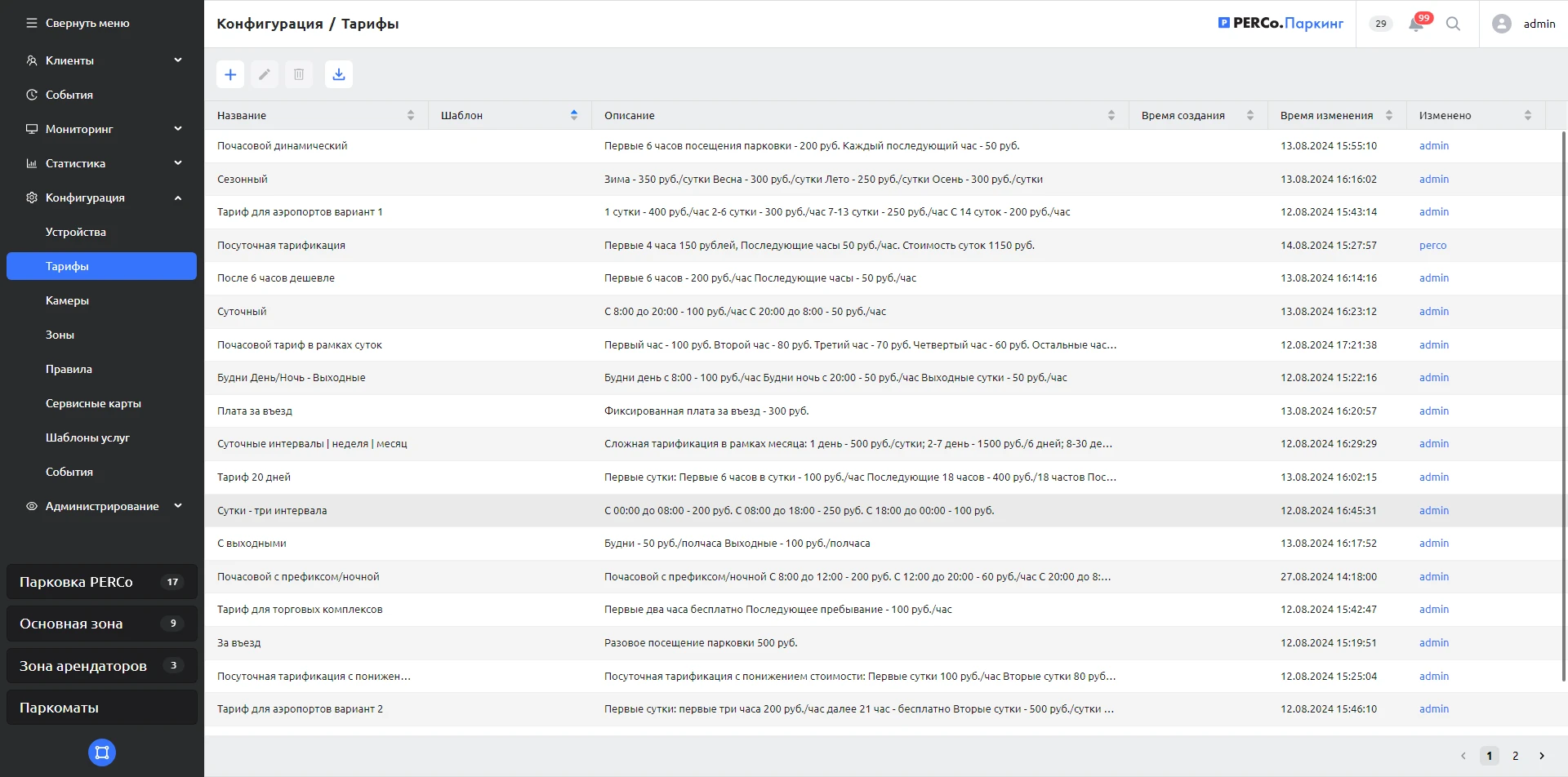The height and width of the screenshot is (777, 1568).
Task: Click the perco link in Изменено column
Action: click(x=1432, y=245)
